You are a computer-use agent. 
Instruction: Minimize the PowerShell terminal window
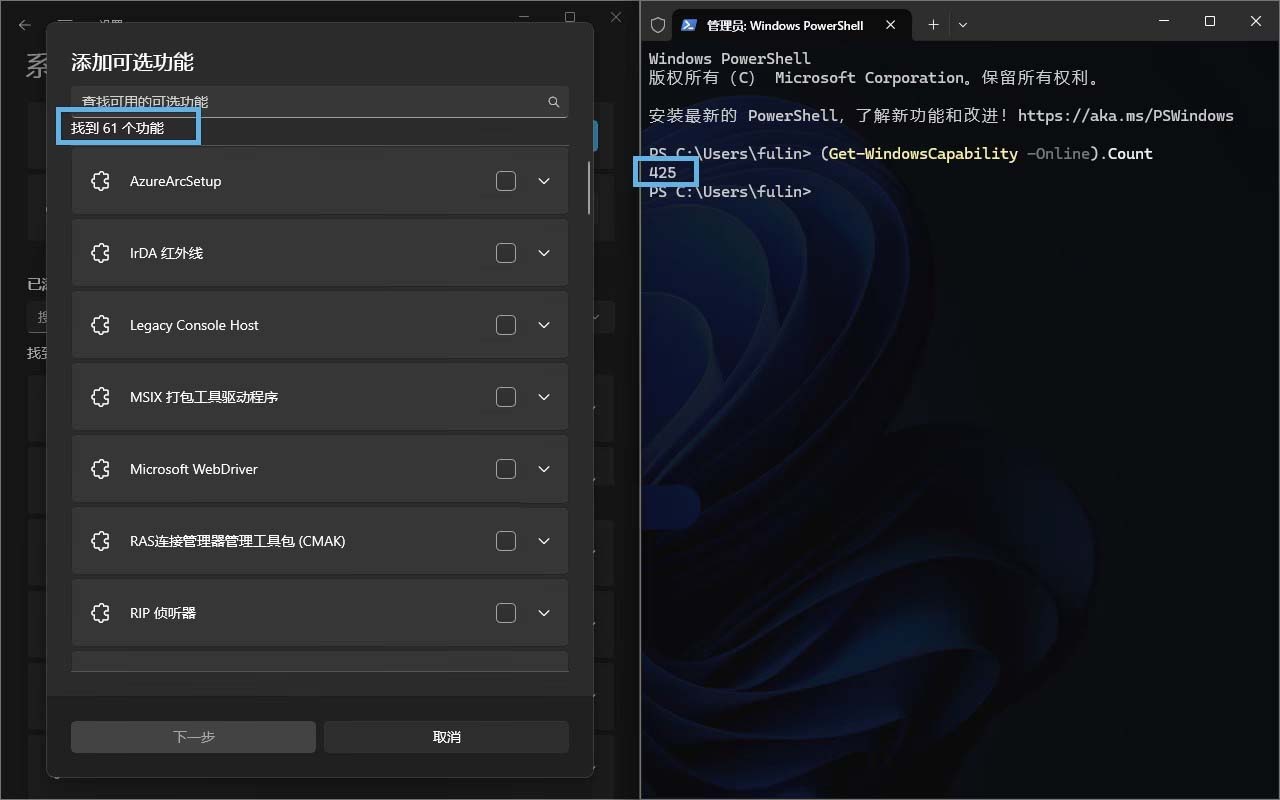[x=1164, y=21]
